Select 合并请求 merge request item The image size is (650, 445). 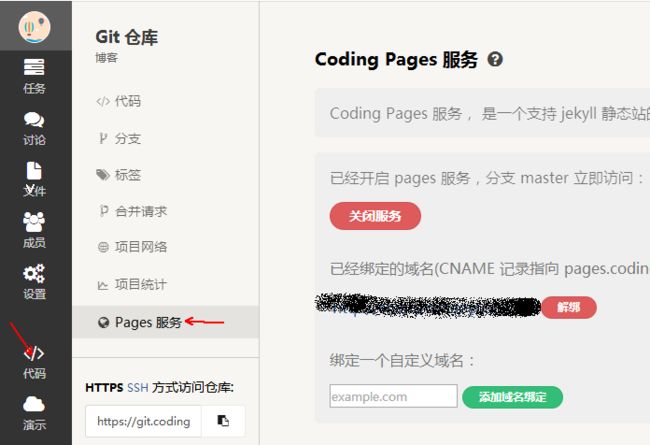coord(133,211)
